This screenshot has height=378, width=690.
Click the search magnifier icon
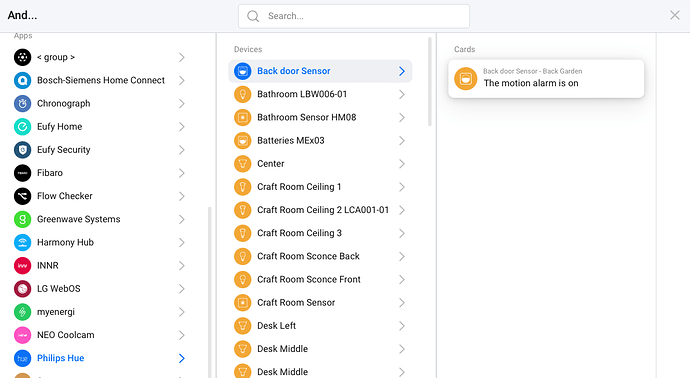point(253,16)
